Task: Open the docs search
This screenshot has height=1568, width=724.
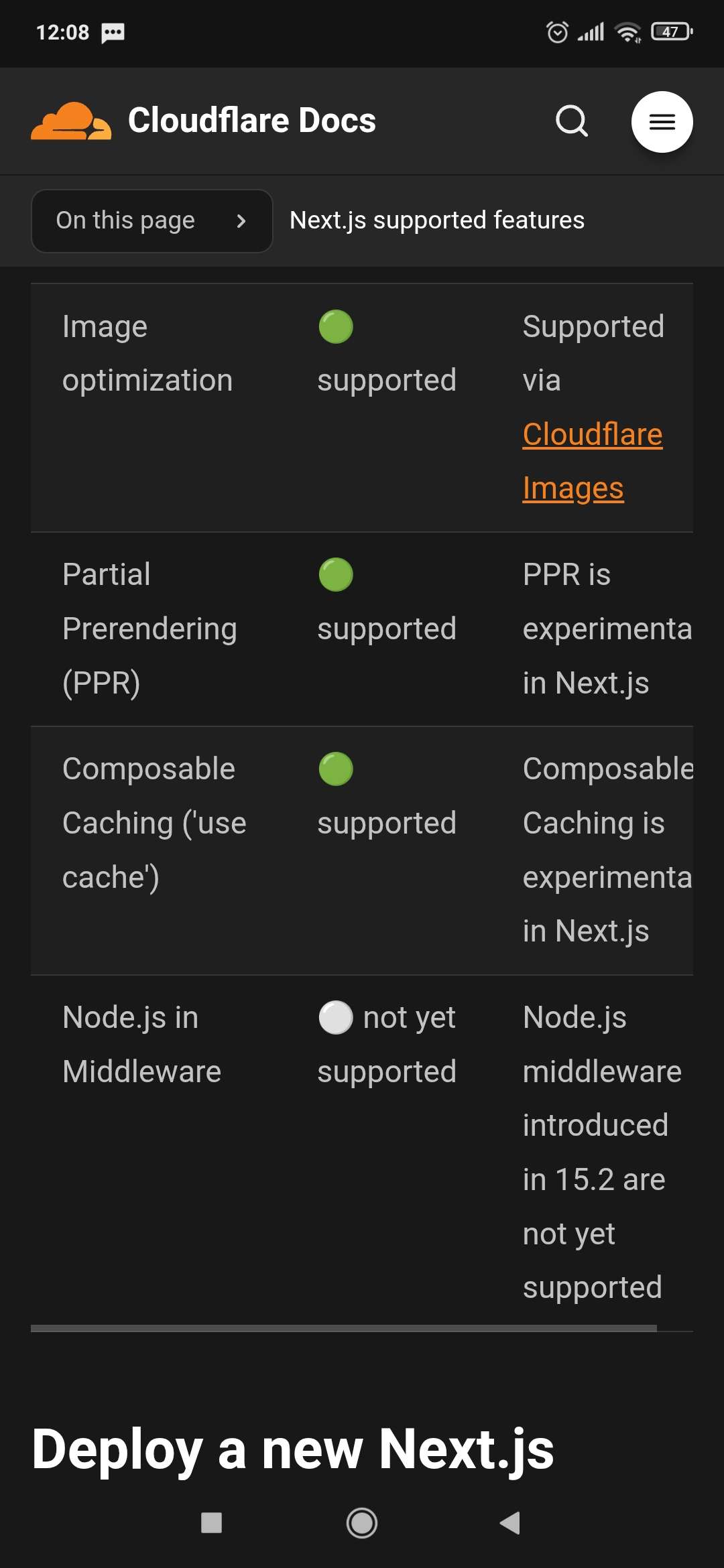Action: [x=572, y=121]
